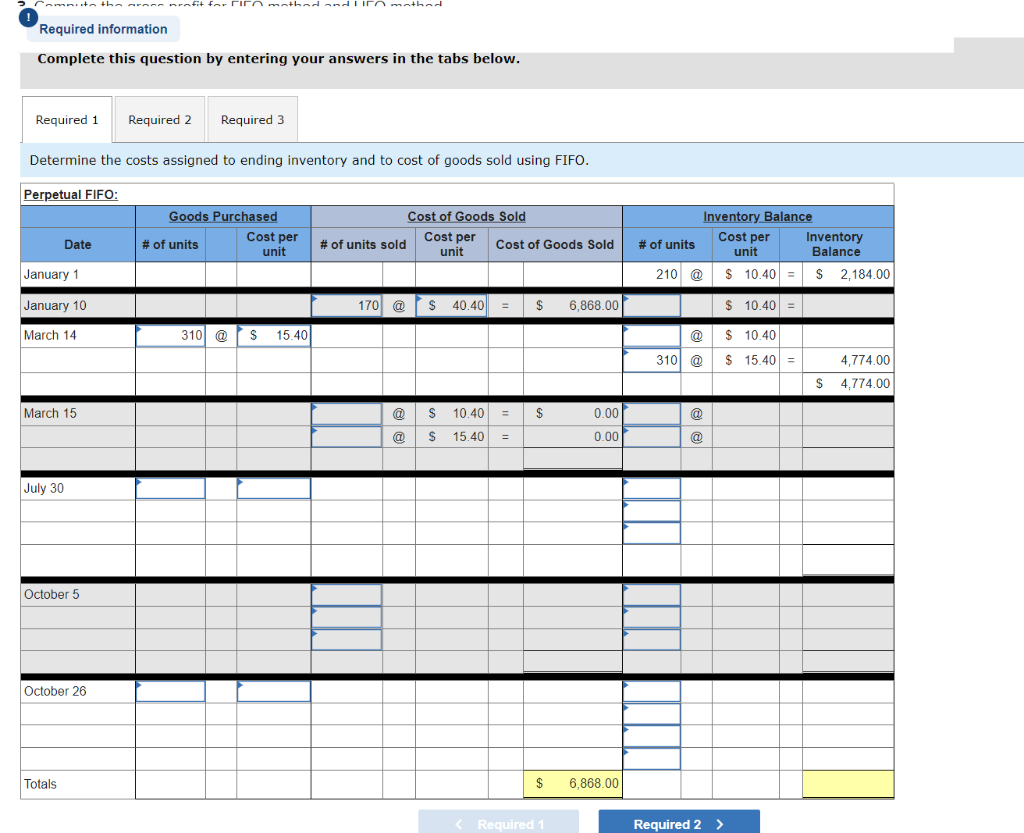Click the yellow Totals inventory balance cell

tap(847, 784)
